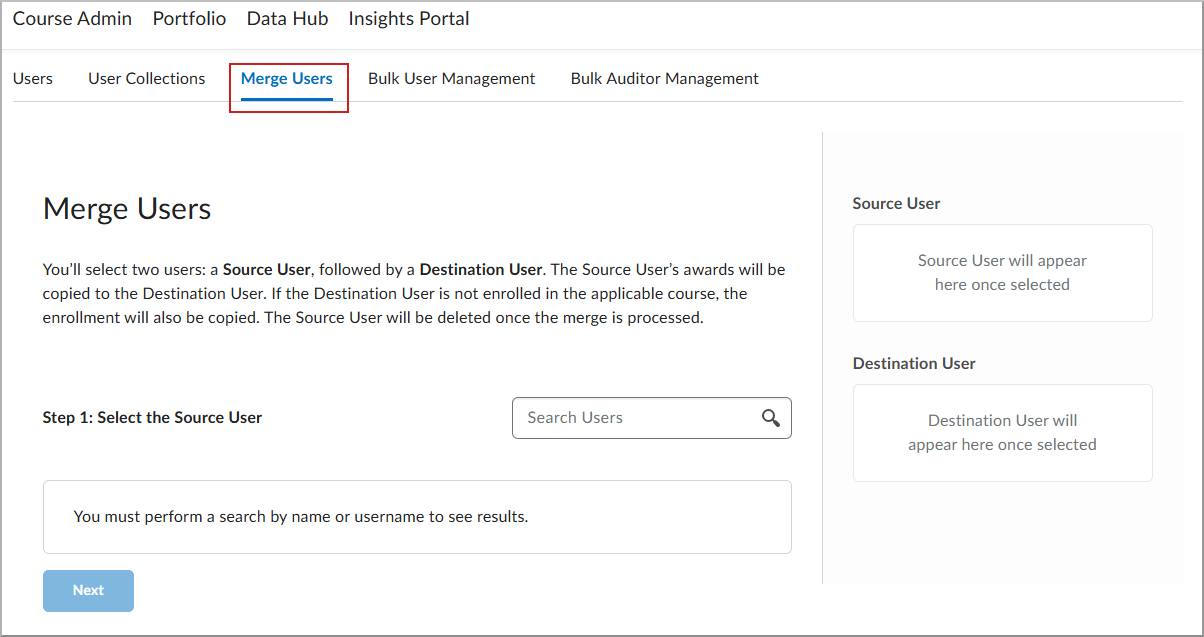
Task: Open Course Admin from the navigation bar
Action: pos(71,18)
